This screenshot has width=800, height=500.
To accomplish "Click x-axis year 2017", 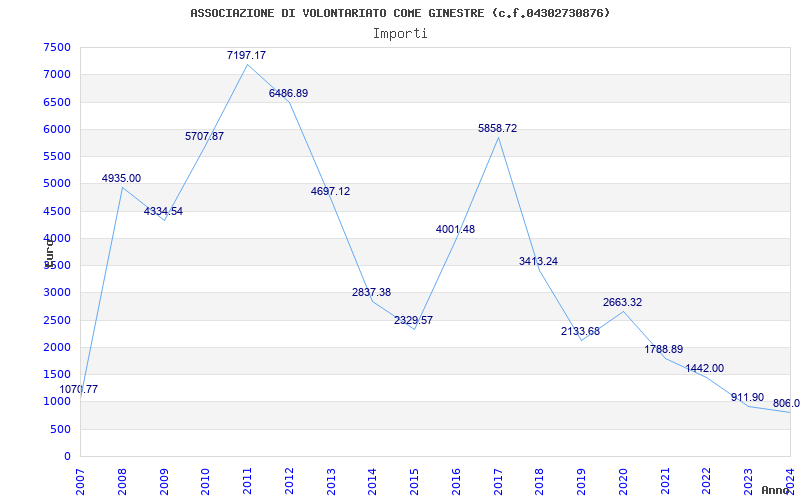I will coord(498,481).
